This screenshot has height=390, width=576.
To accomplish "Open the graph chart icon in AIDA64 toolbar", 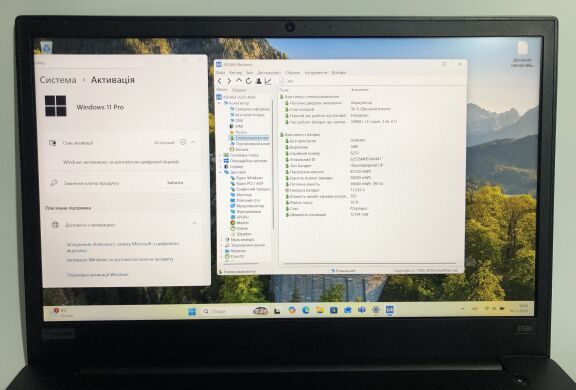I will click(x=268, y=81).
